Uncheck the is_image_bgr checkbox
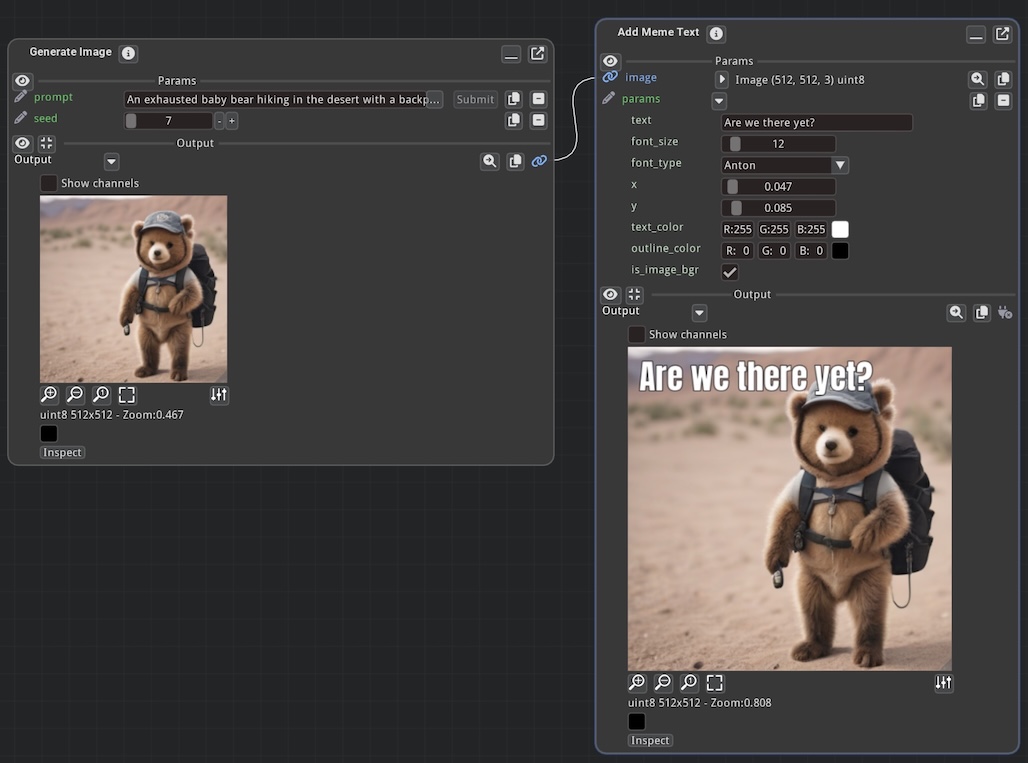This screenshot has width=1028, height=763. 730,272
